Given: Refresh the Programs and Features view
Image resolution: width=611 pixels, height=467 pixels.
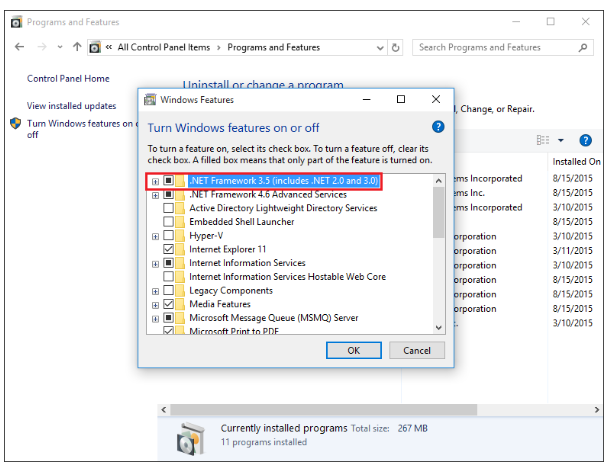Looking at the screenshot, I should (x=396, y=48).
